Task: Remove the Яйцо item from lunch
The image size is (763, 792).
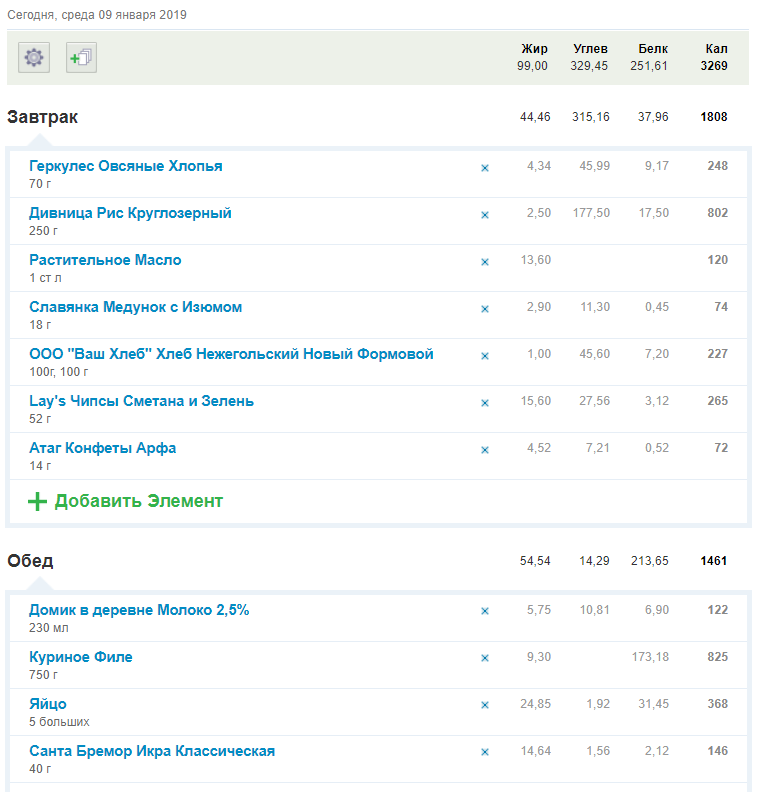Action: [485, 705]
